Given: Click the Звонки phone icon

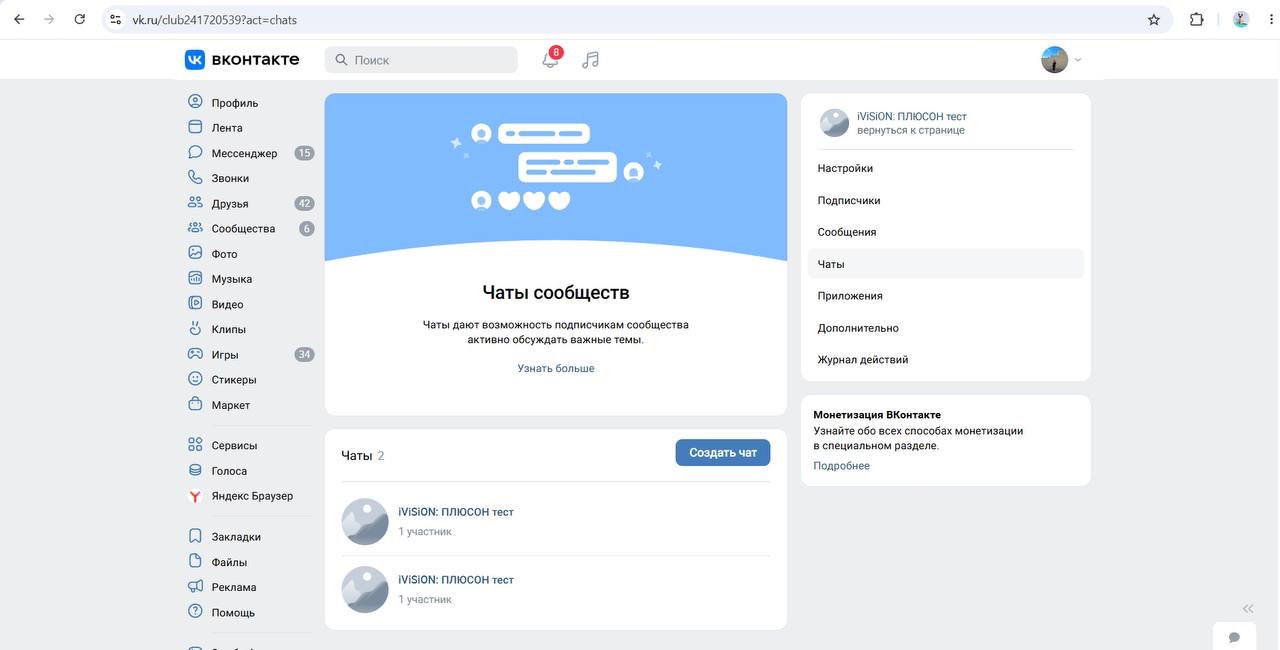Looking at the screenshot, I should (x=195, y=177).
